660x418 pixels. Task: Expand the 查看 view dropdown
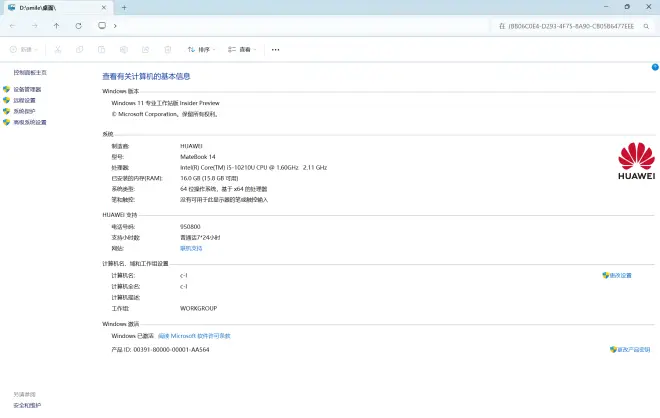(243, 49)
